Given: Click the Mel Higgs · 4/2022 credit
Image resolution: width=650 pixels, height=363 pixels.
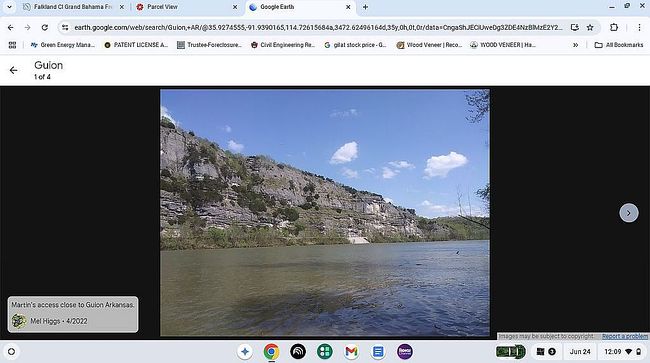Looking at the screenshot, I should pos(58,321).
